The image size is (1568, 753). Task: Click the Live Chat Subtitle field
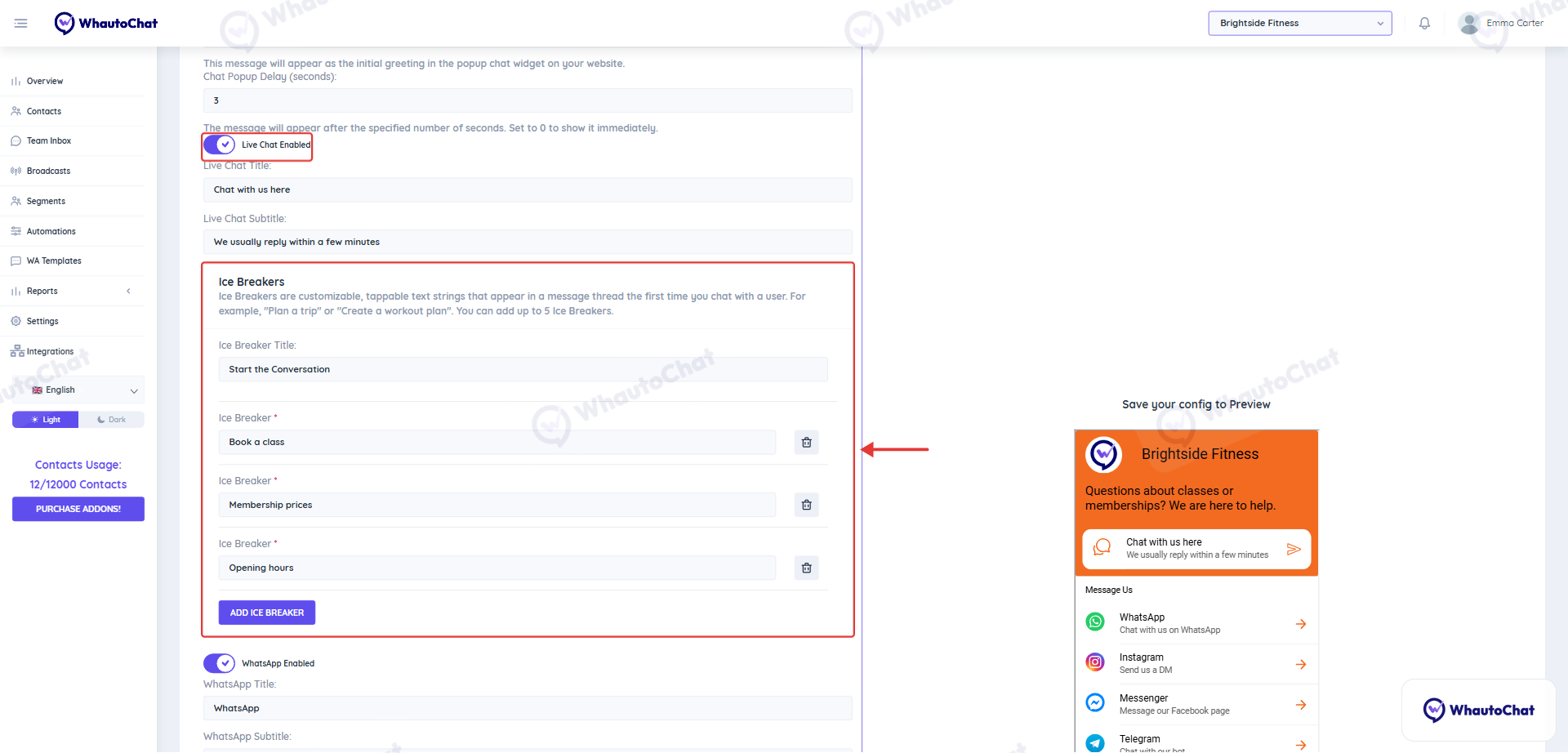(x=528, y=242)
